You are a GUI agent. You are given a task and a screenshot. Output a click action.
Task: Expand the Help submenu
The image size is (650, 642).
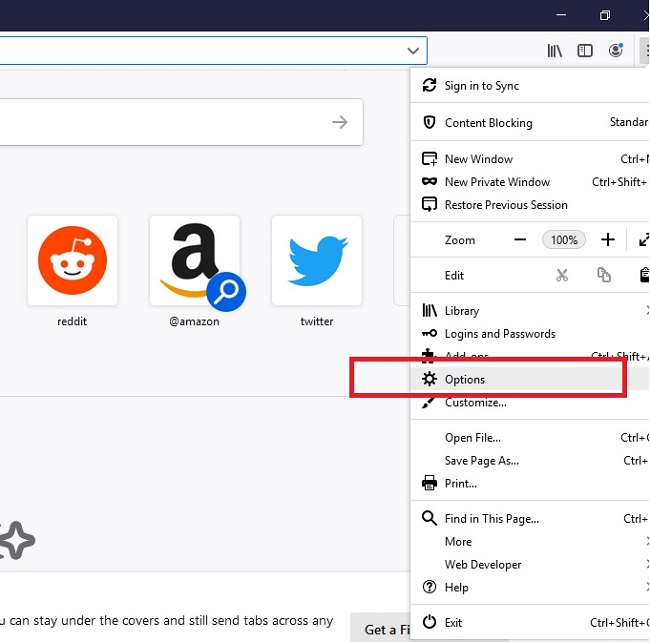[456, 587]
